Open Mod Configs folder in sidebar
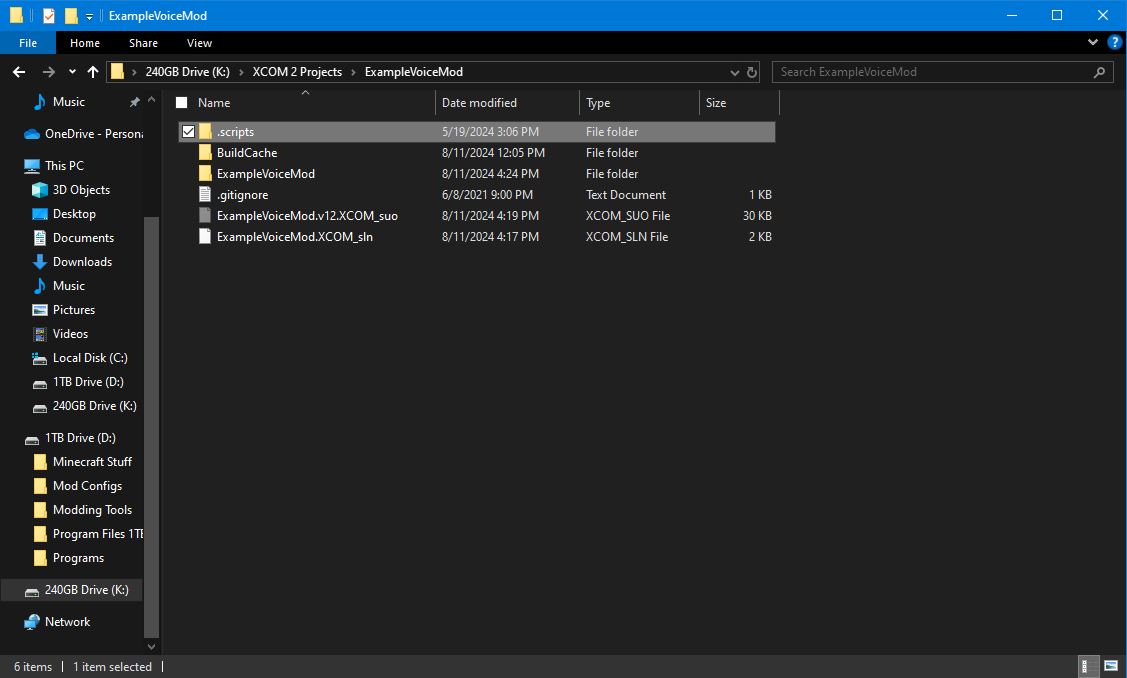 pyautogui.click(x=78, y=486)
